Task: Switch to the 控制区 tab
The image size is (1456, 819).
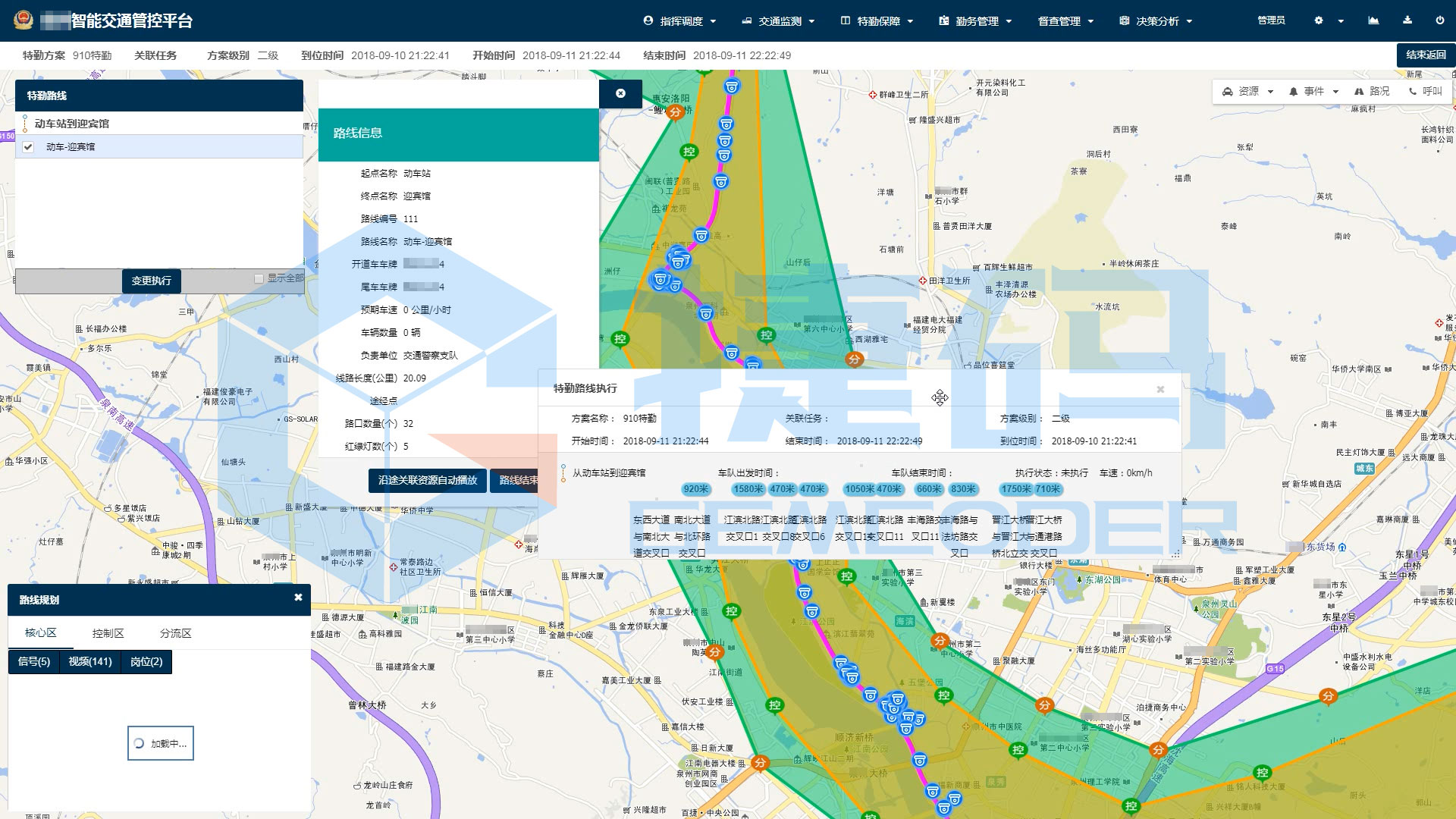Action: (108, 633)
